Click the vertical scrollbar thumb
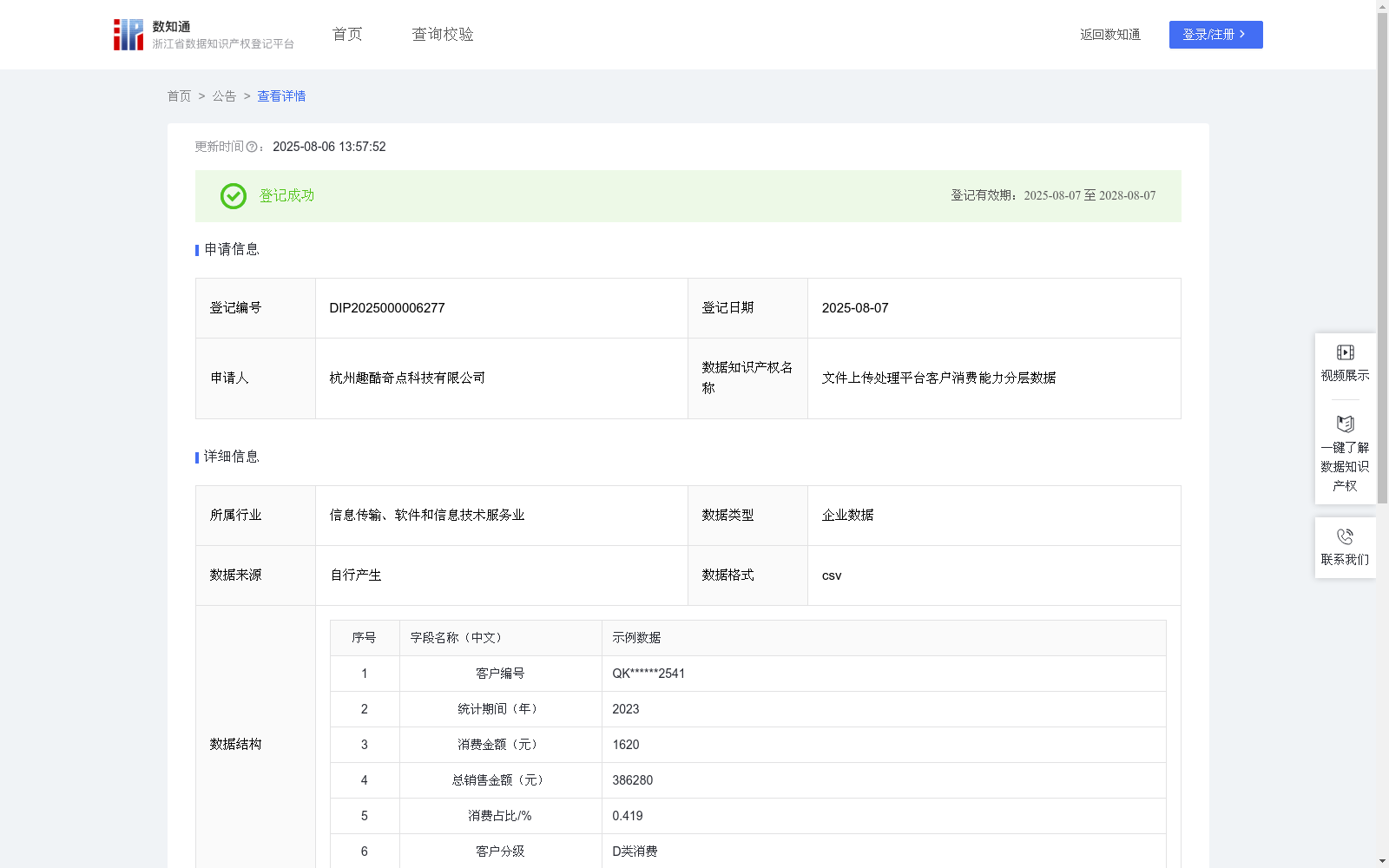Image resolution: width=1389 pixels, height=868 pixels. (1382, 259)
